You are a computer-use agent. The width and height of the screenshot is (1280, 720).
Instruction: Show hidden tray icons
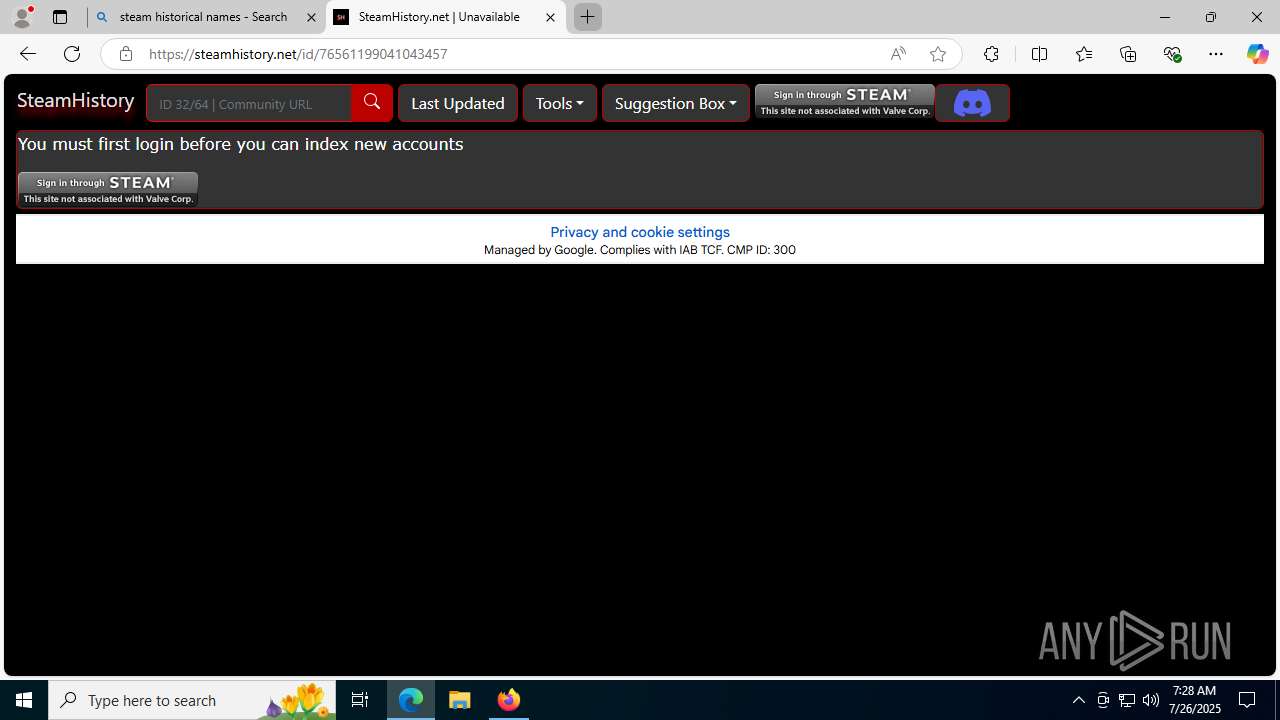[1078, 700]
